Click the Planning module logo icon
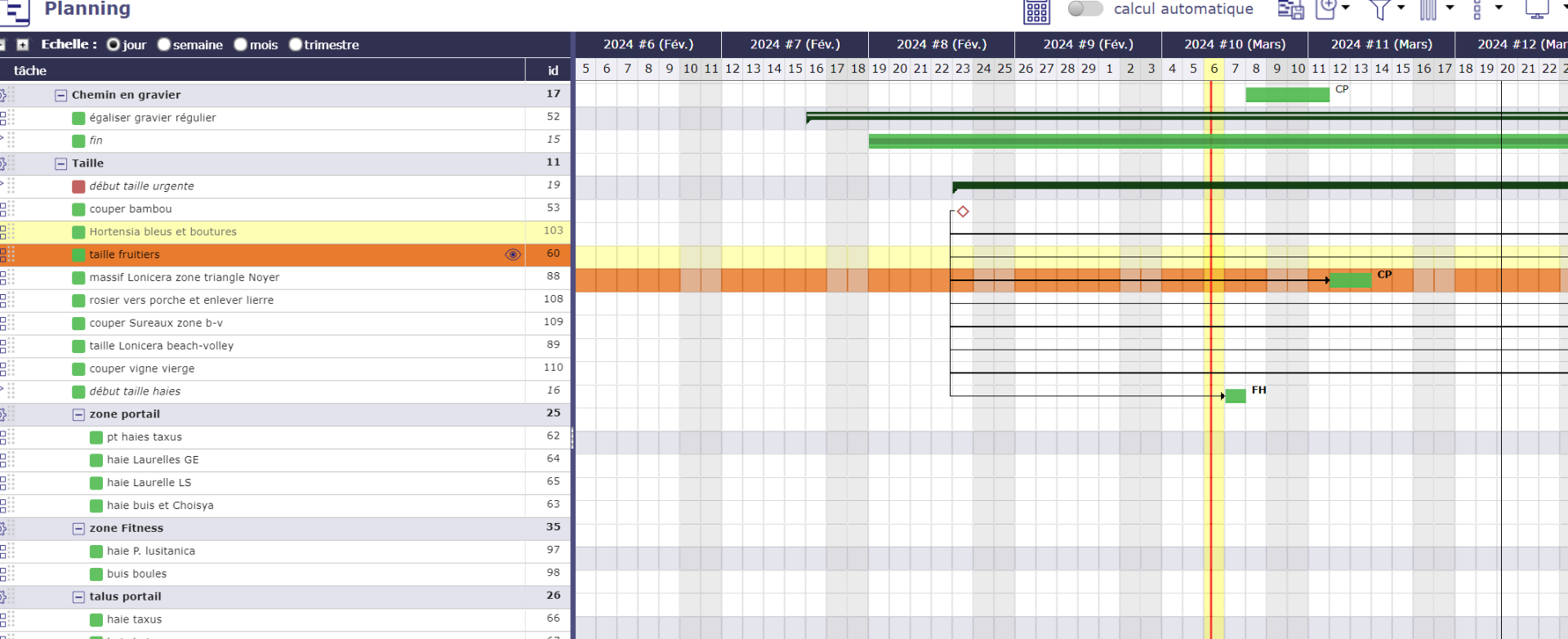 [x=15, y=11]
